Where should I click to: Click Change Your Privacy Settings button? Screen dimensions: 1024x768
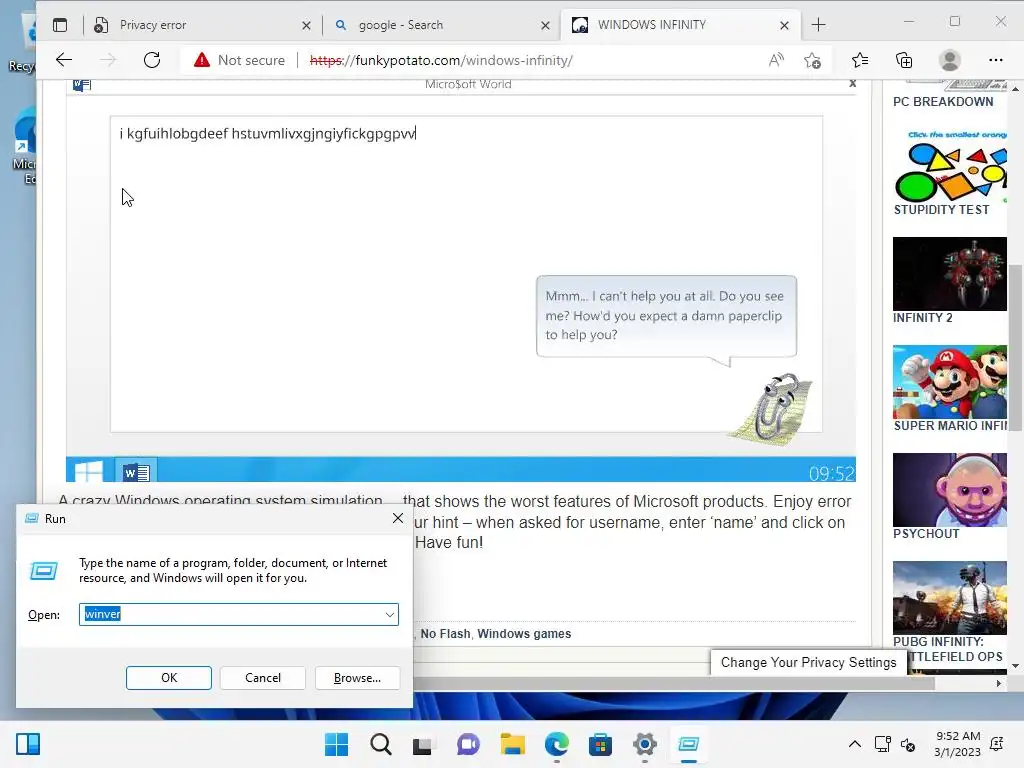tap(808, 662)
